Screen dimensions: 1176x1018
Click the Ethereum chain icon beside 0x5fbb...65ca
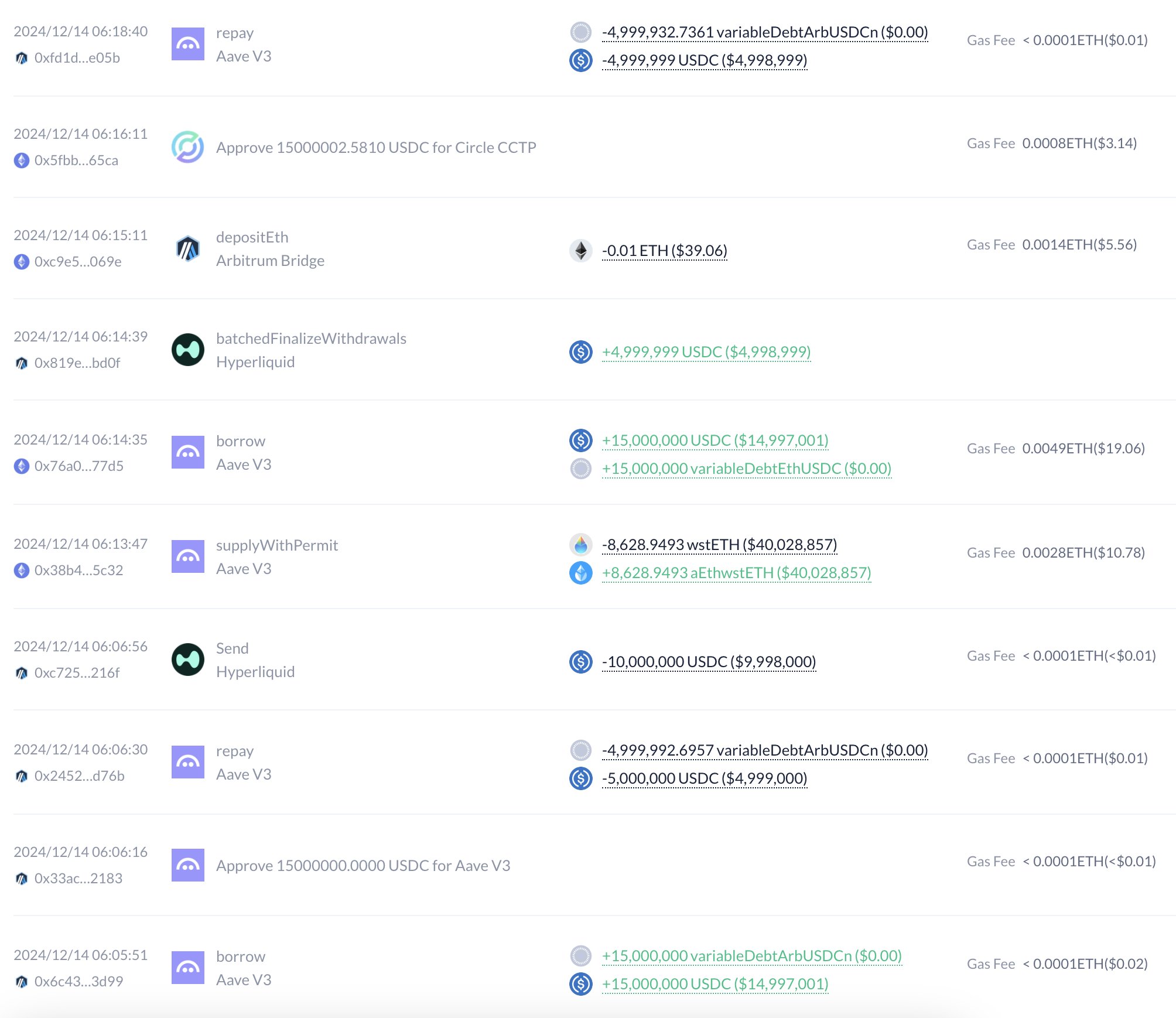click(x=22, y=160)
